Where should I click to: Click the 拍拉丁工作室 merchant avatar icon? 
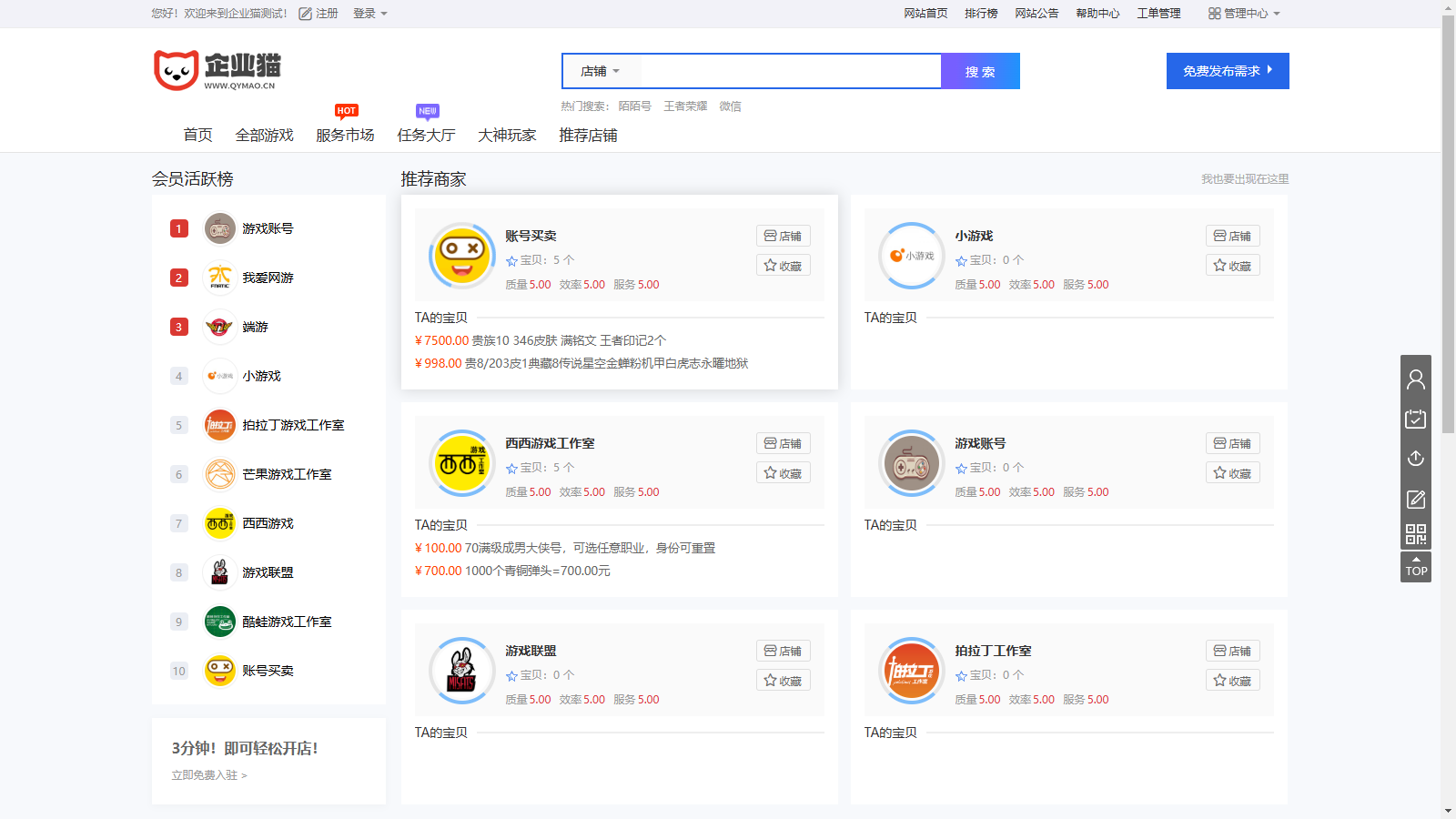click(911, 671)
